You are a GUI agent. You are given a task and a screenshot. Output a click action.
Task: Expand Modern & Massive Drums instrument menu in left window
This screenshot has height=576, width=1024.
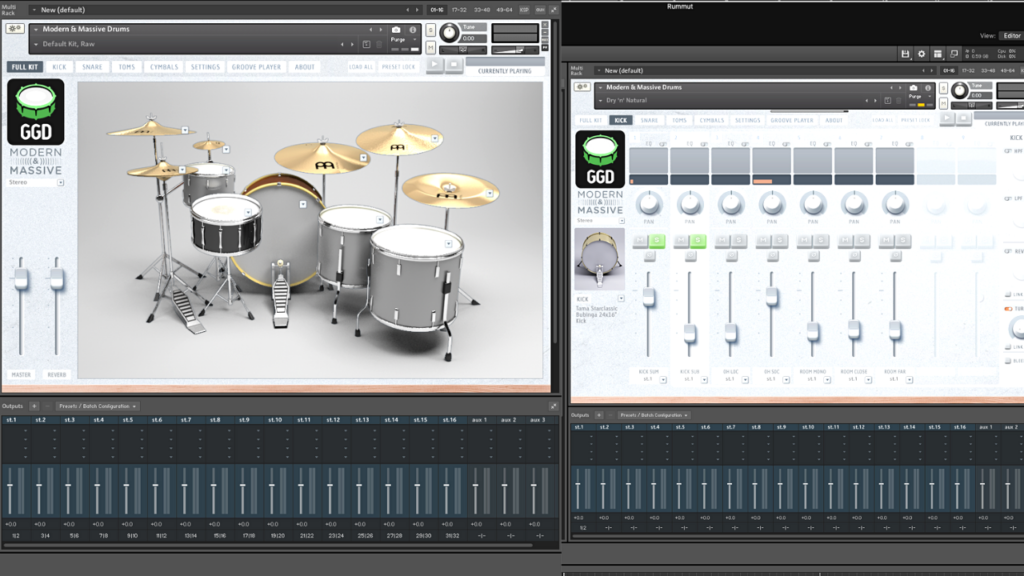pyautogui.click(x=36, y=29)
